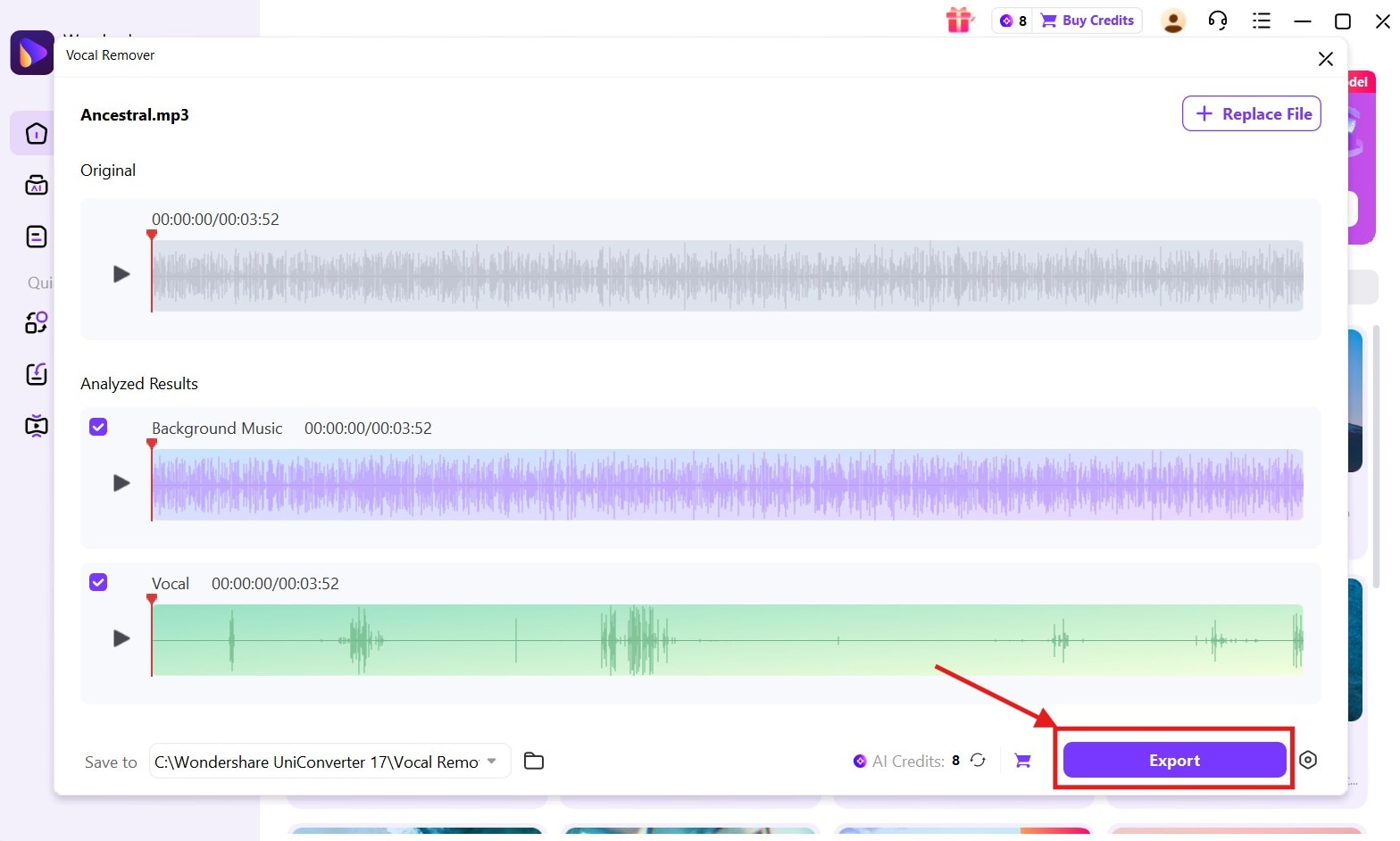This screenshot has width=1400, height=841.
Task: Seek in the Original waveform
Action: 728,276
